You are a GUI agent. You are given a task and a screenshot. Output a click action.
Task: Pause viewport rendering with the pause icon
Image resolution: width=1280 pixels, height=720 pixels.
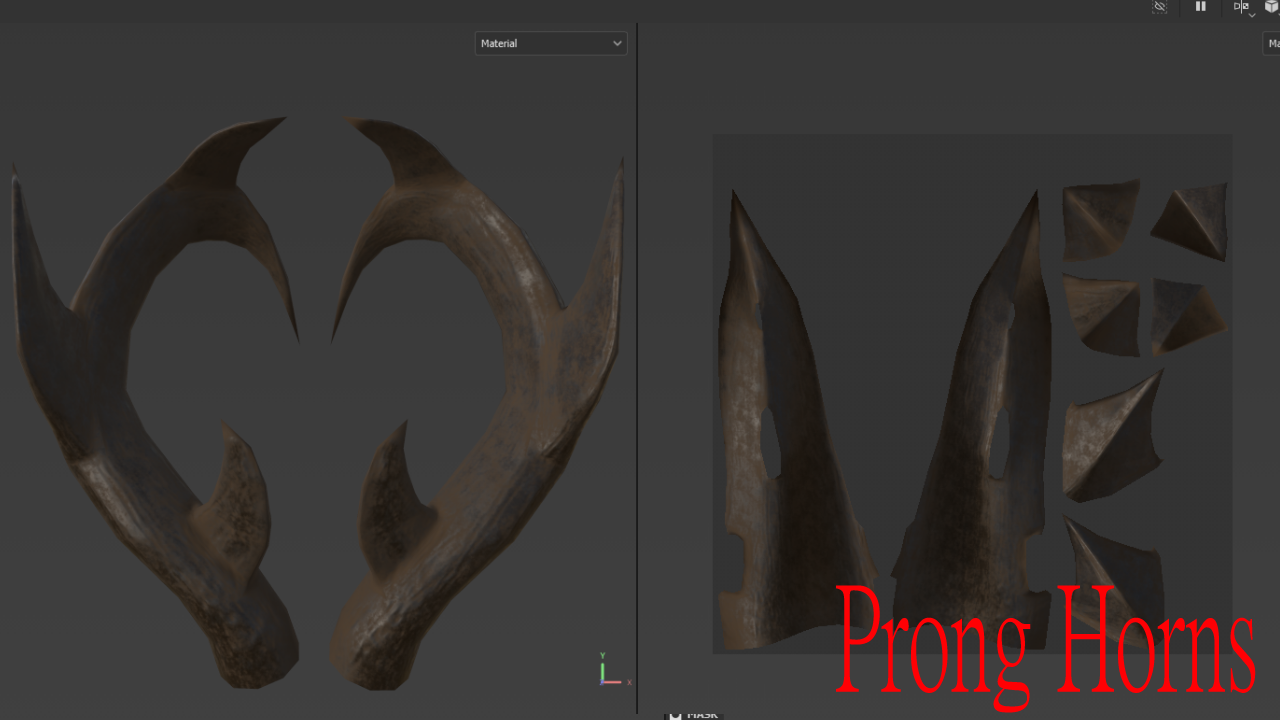(1201, 7)
